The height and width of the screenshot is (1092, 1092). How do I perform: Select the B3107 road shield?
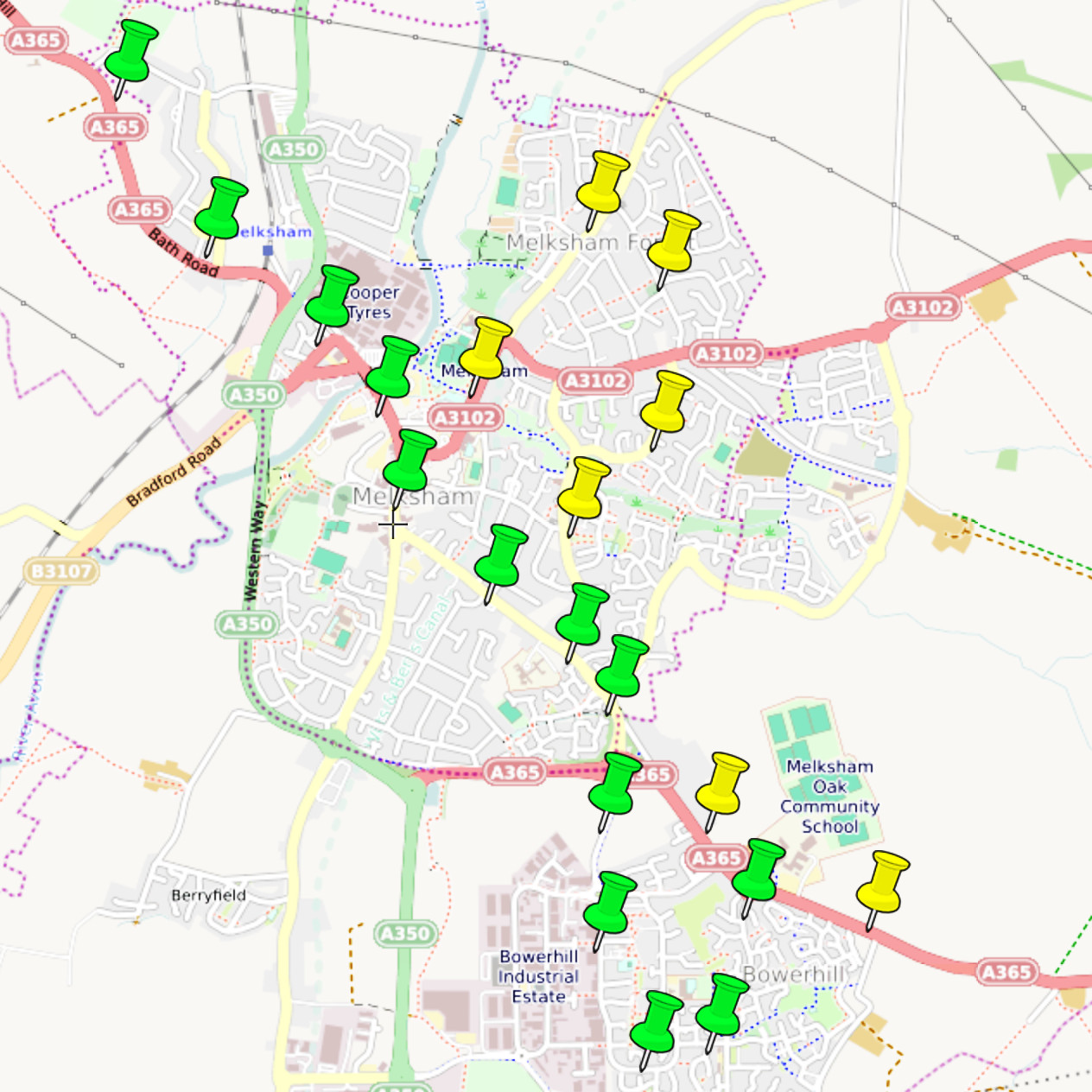click(60, 571)
